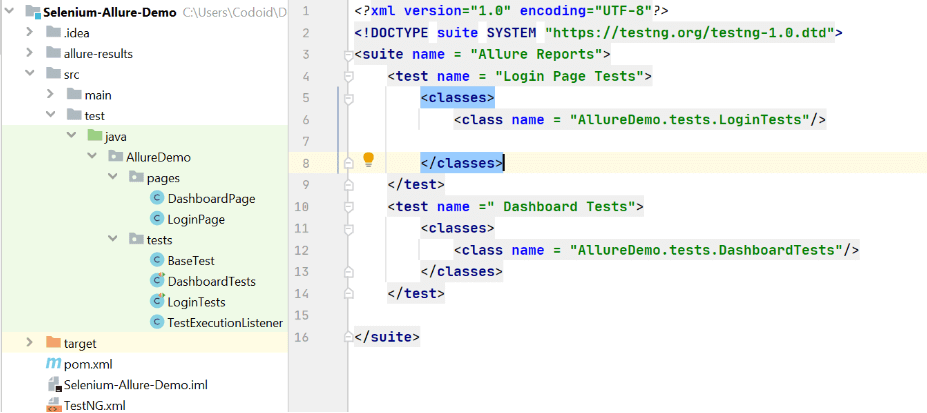Click line number 16 in the gutter
The image size is (927, 413).
coord(304,337)
